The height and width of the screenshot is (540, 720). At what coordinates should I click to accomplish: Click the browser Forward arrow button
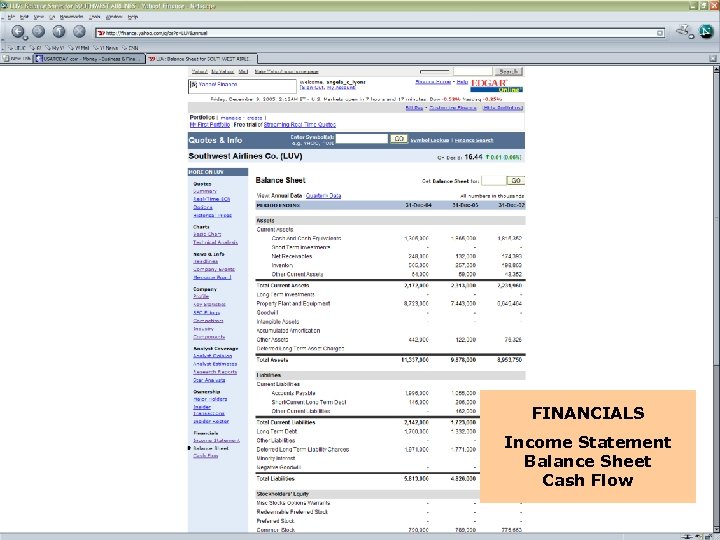39,31
